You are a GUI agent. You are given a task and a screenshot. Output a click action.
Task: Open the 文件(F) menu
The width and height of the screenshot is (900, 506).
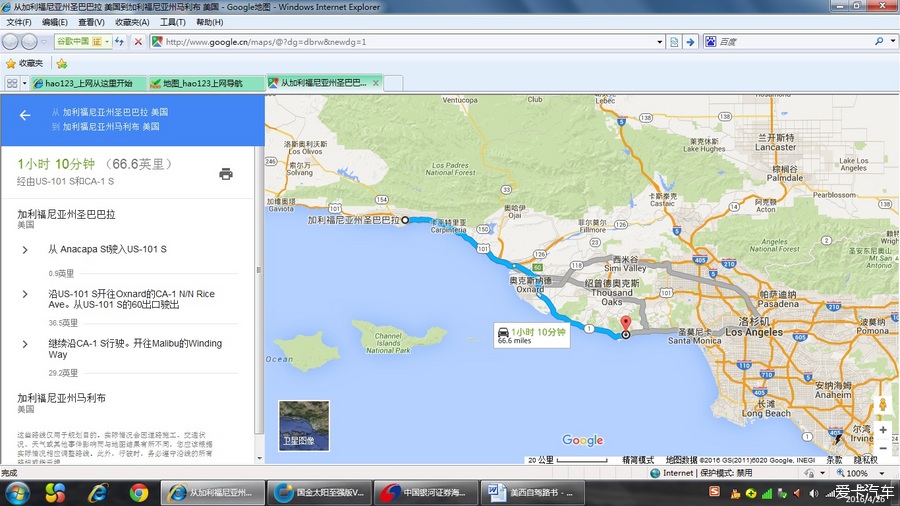pyautogui.click(x=19, y=22)
